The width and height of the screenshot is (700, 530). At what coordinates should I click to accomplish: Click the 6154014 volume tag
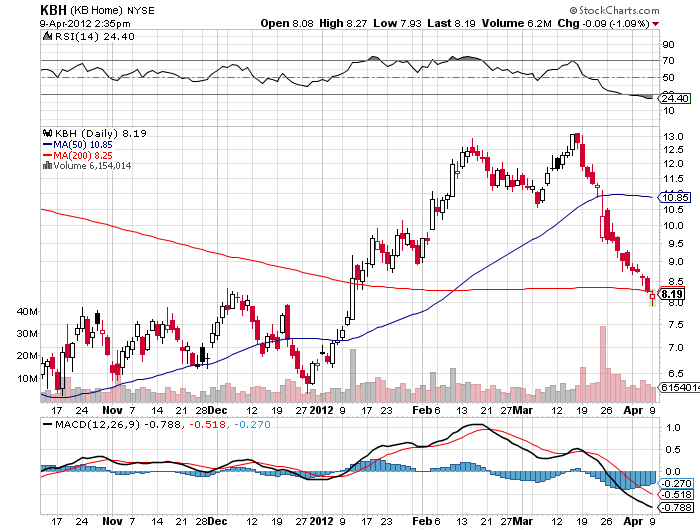point(679,388)
